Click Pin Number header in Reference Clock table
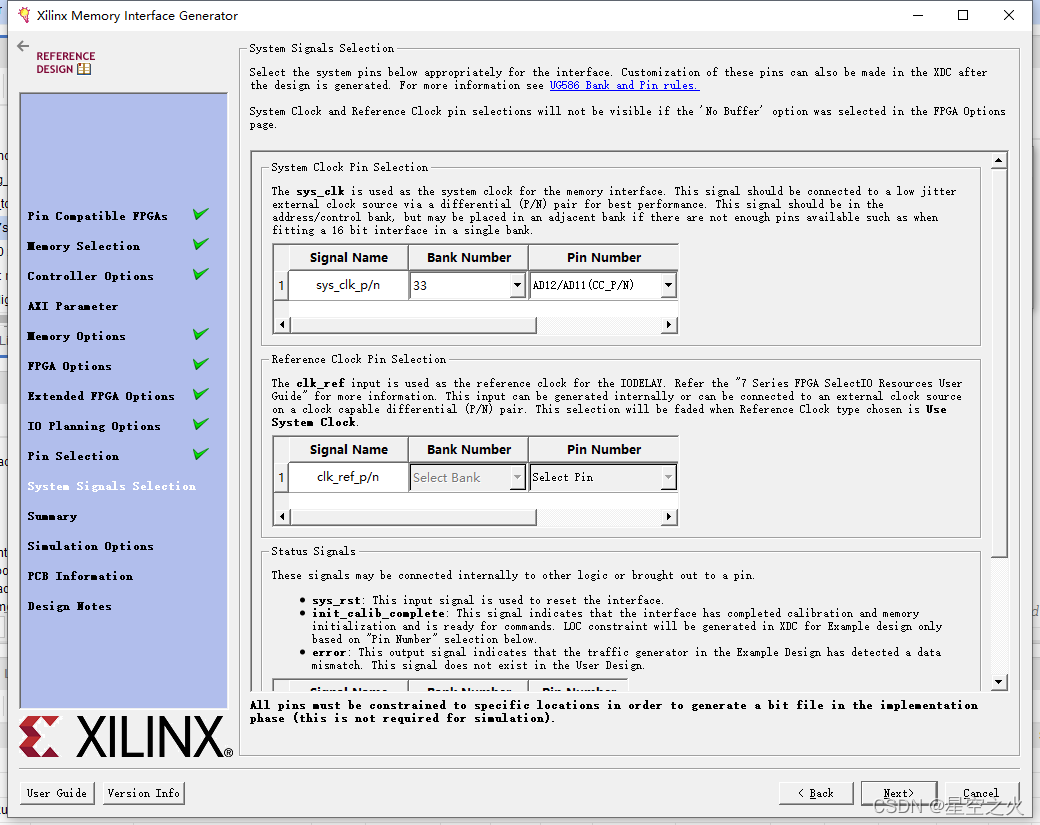1040x825 pixels. [604, 450]
